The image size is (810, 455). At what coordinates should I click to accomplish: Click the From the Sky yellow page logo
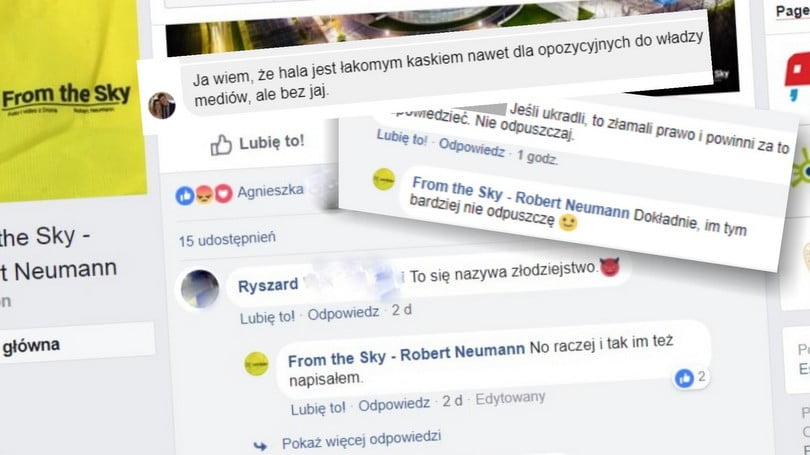click(x=66, y=97)
